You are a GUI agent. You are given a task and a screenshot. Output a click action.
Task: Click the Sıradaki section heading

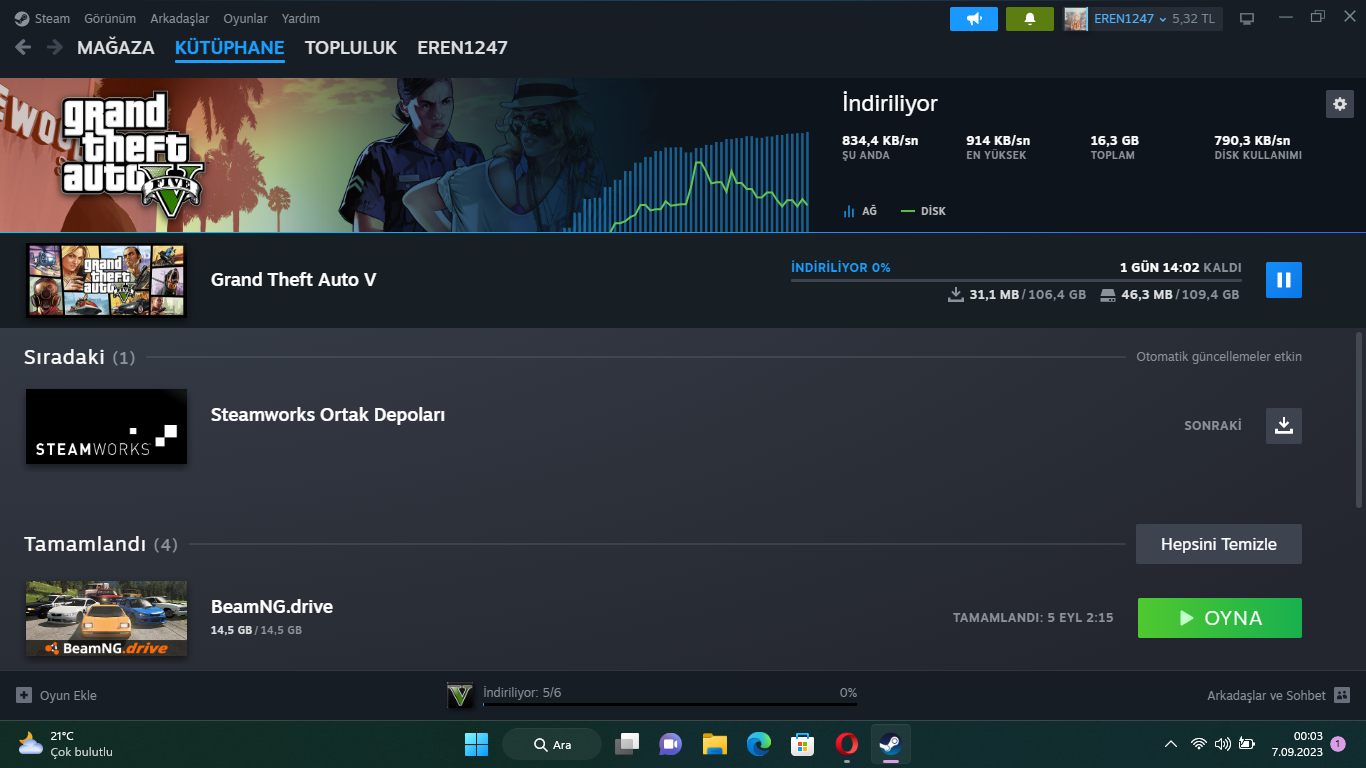pyautogui.click(x=64, y=357)
